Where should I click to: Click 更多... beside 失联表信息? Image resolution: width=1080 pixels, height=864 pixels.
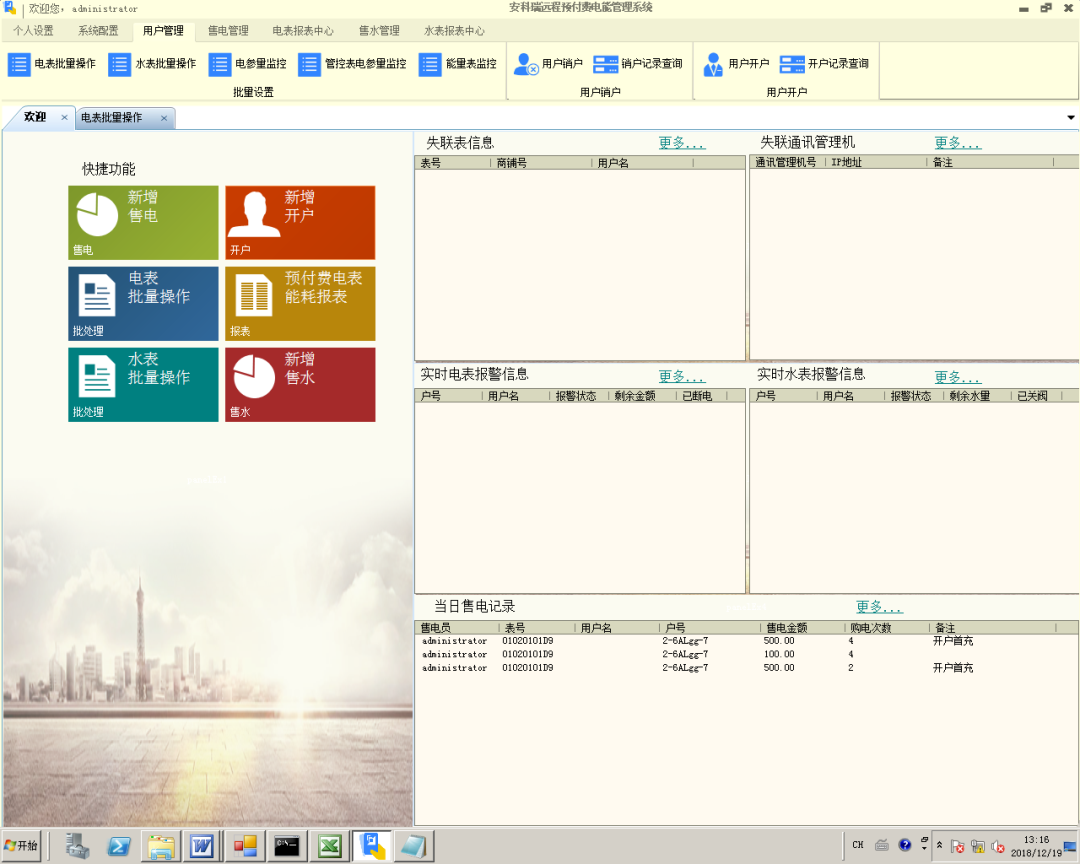(x=681, y=143)
